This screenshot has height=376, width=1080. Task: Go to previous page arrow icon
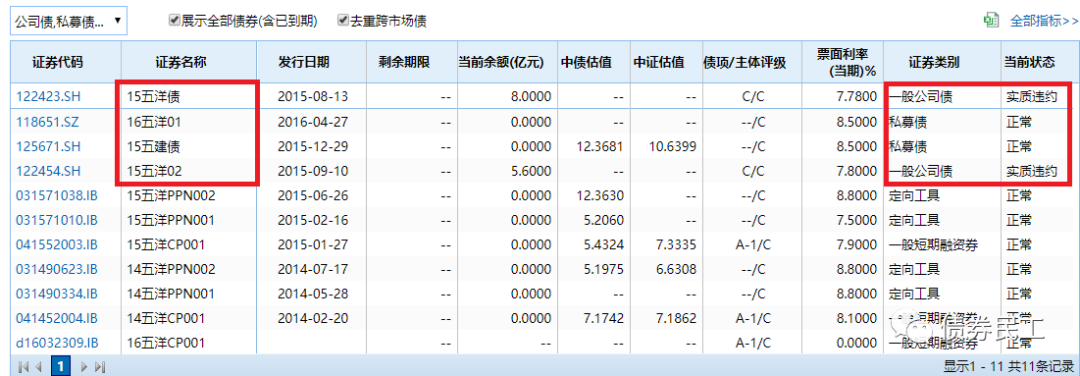(39, 367)
